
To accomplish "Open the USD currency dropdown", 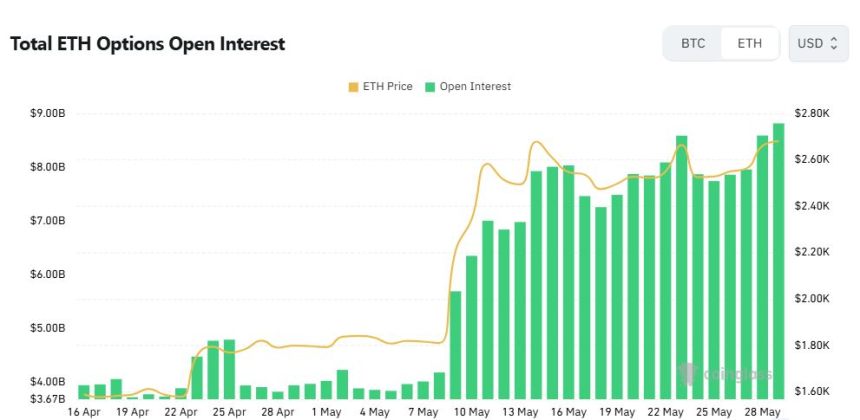I will 818,43.
